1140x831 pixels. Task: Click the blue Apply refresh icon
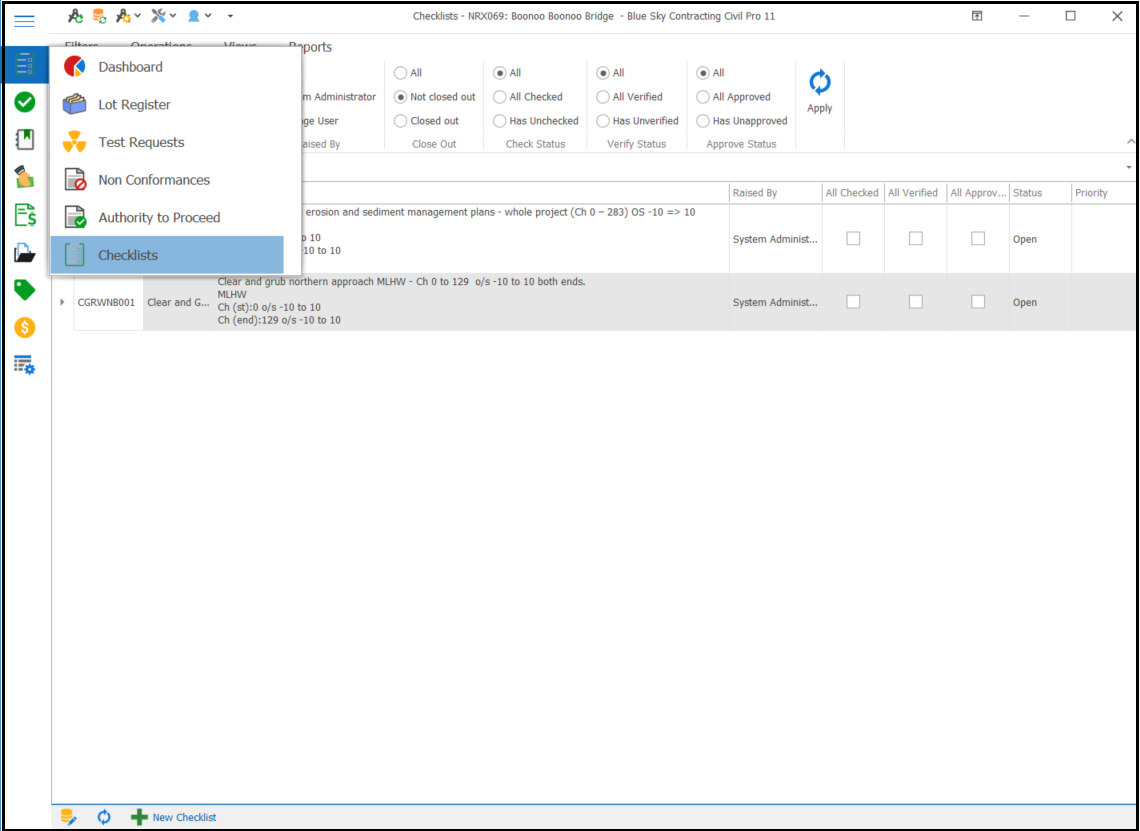point(819,84)
